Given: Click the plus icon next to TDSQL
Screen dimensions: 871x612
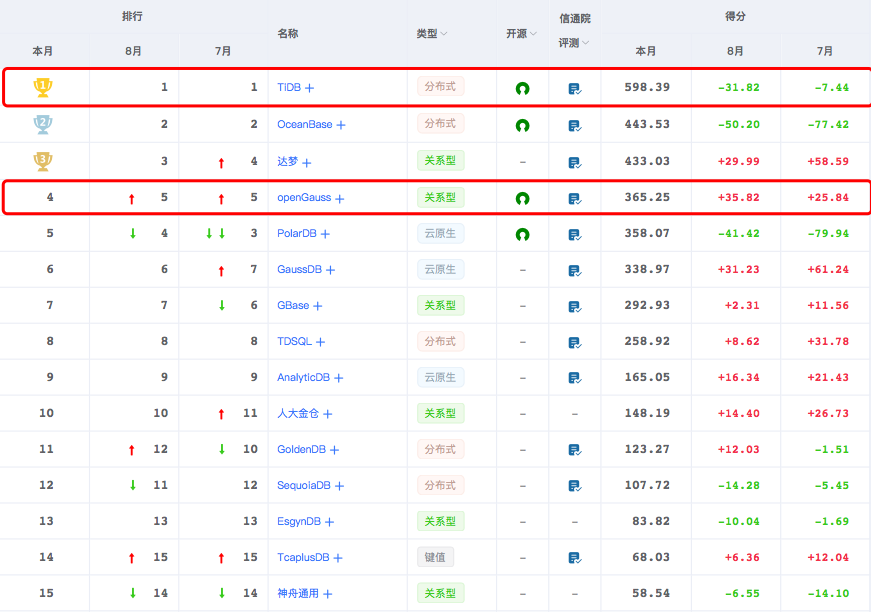Looking at the screenshot, I should (x=321, y=342).
